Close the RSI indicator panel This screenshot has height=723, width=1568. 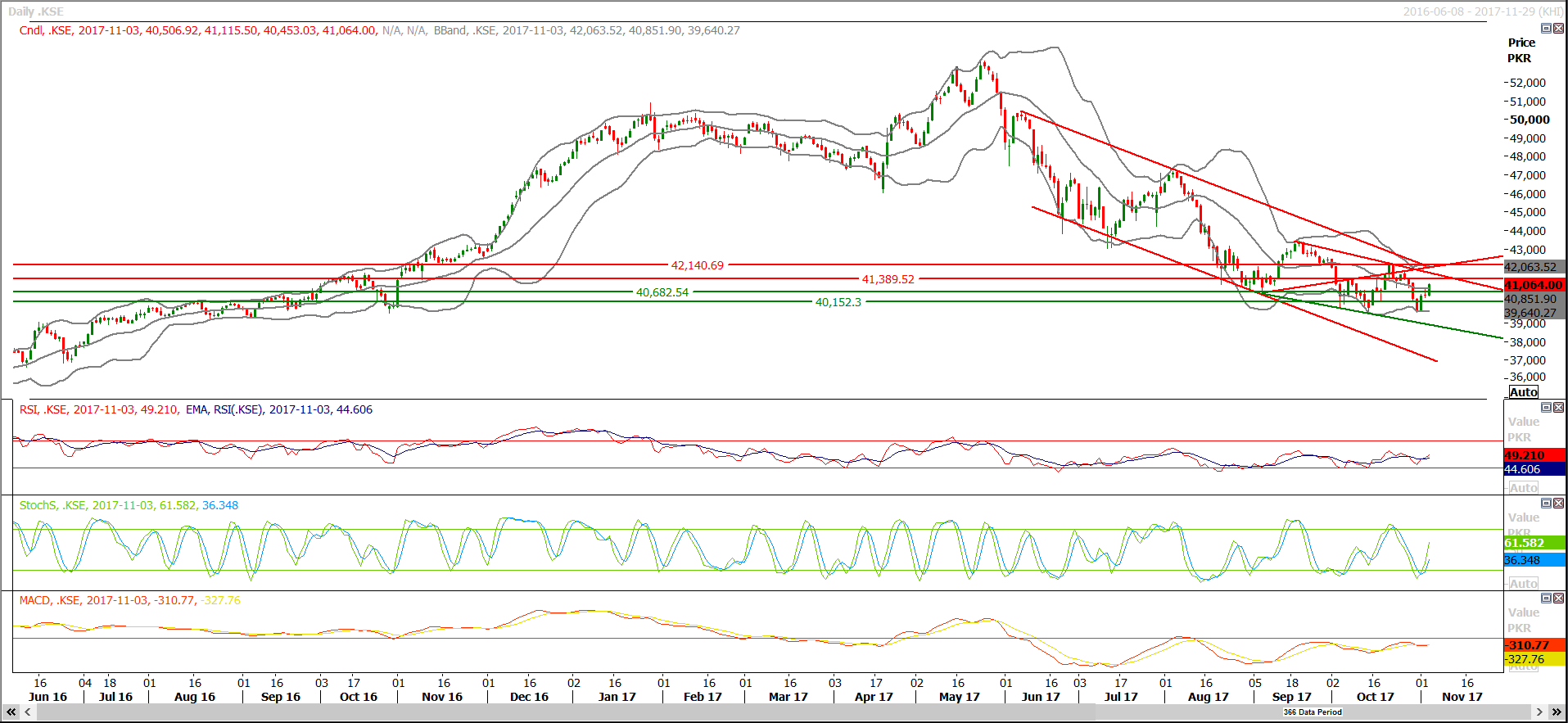[1558, 408]
